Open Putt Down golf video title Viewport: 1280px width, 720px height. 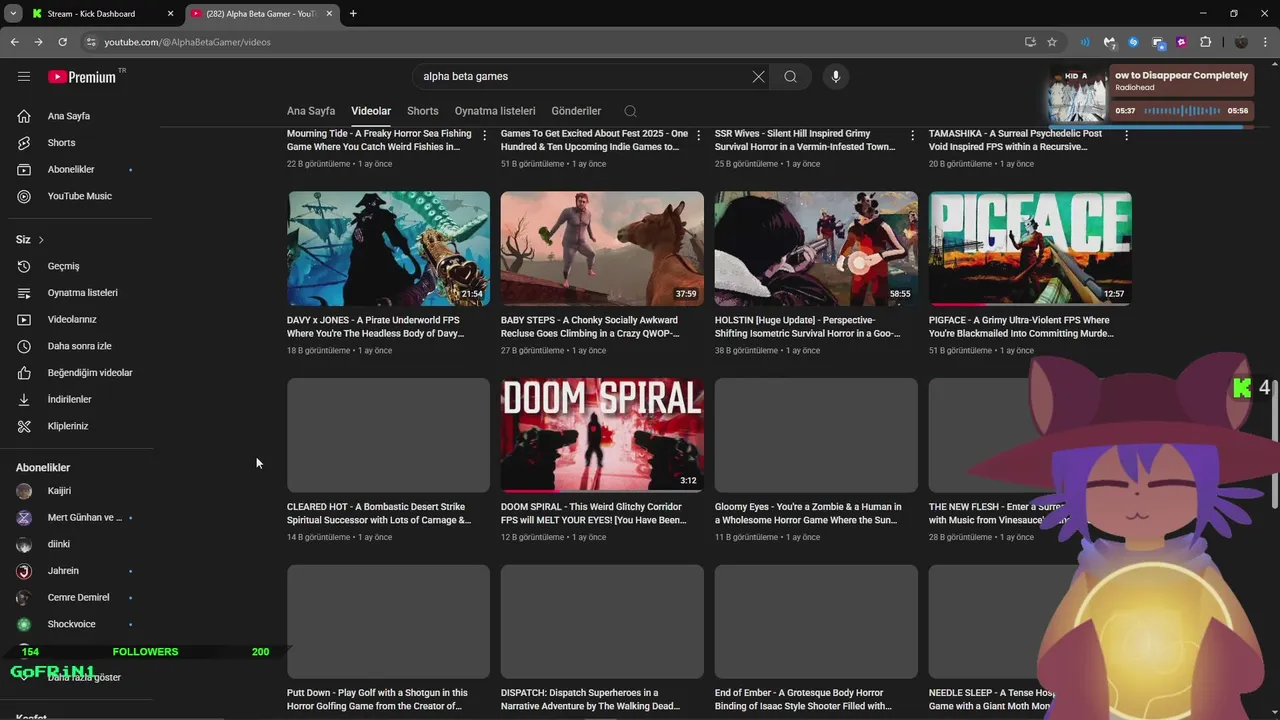point(377,699)
